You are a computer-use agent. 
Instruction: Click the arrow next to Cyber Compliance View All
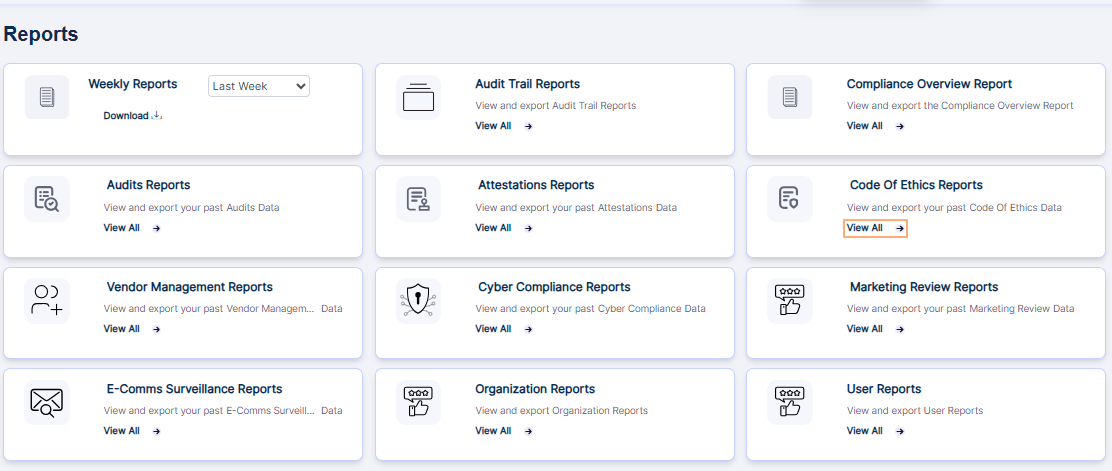click(528, 329)
